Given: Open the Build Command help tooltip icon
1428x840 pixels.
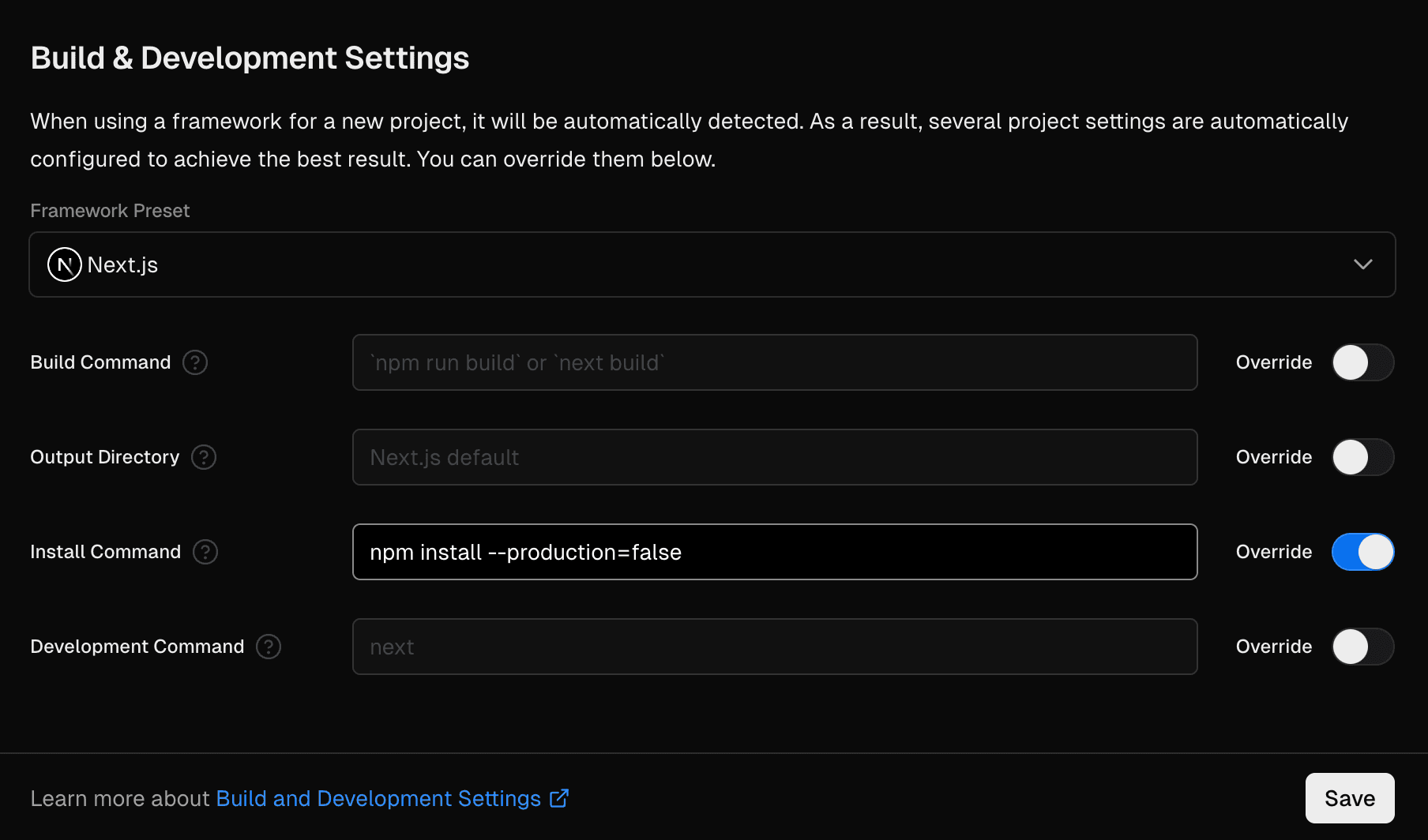Looking at the screenshot, I should (195, 362).
